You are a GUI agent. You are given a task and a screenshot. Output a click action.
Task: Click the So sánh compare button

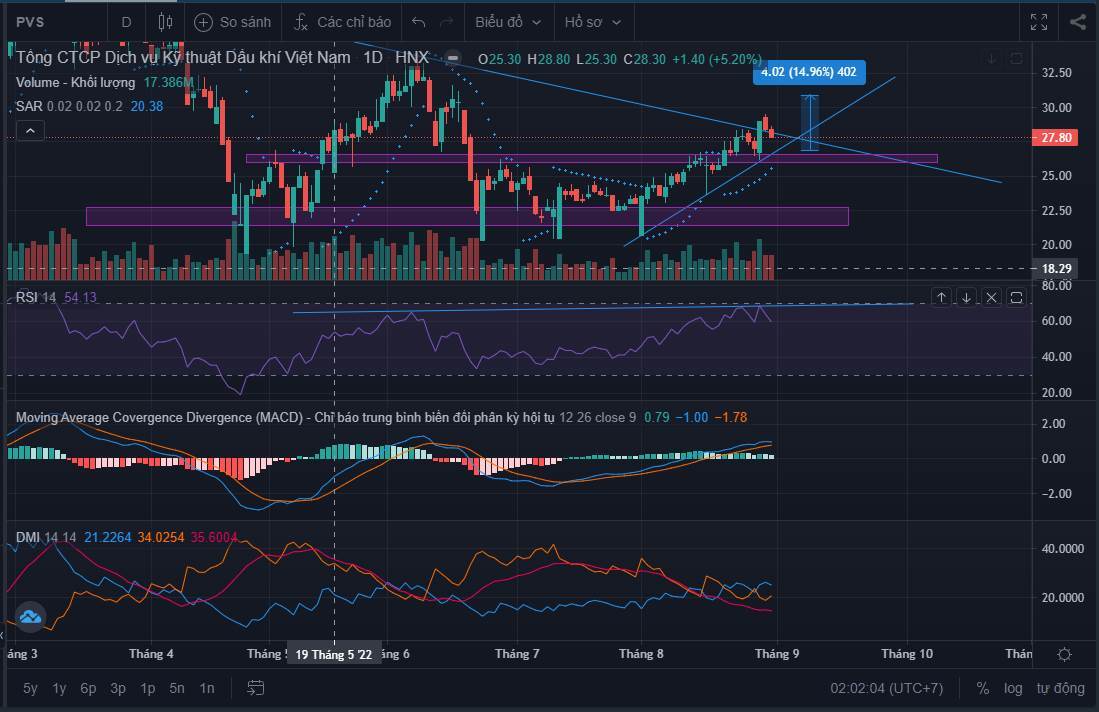232,22
